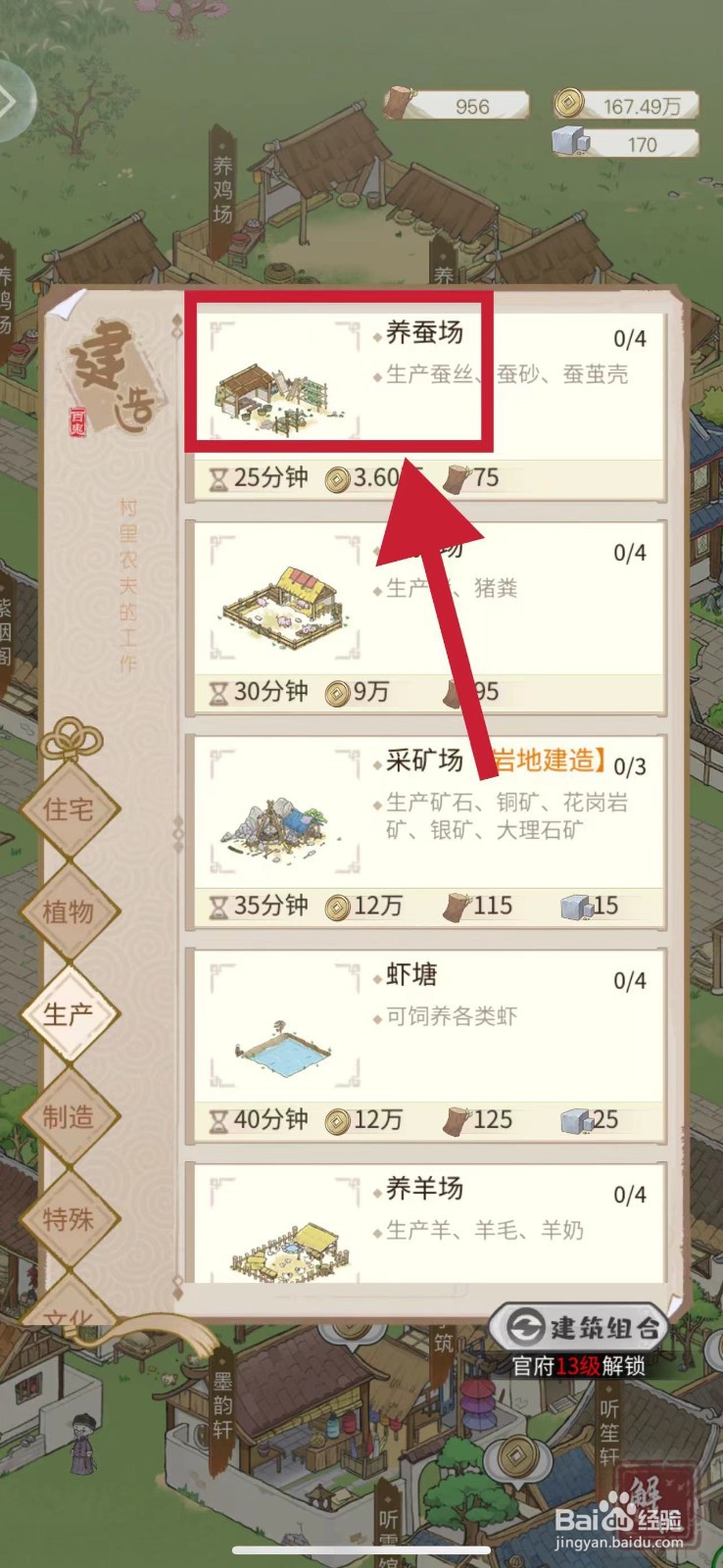723x1568 pixels.
Task: Select the 生产 production tab
Action: pyautogui.click(x=69, y=1014)
